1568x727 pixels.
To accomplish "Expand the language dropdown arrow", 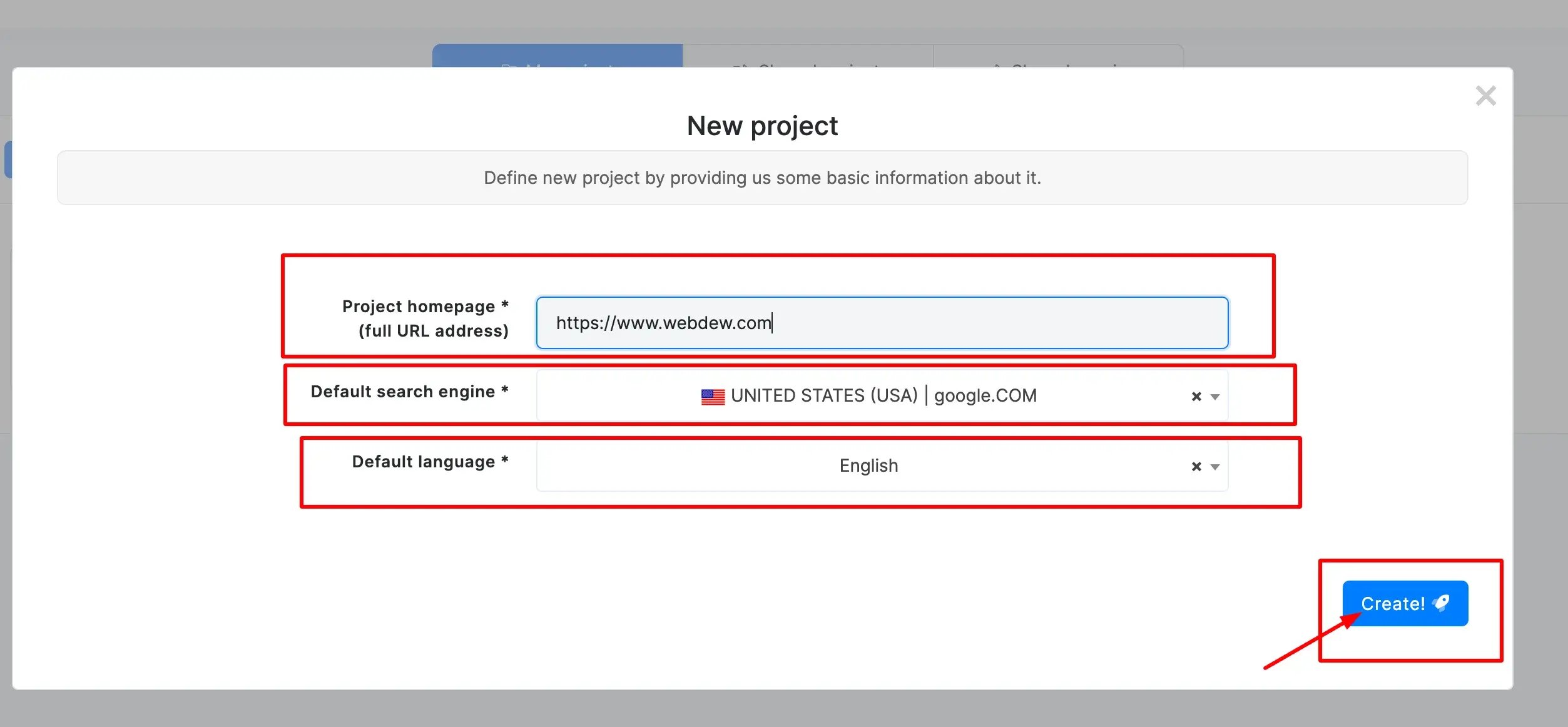I will (1215, 467).
